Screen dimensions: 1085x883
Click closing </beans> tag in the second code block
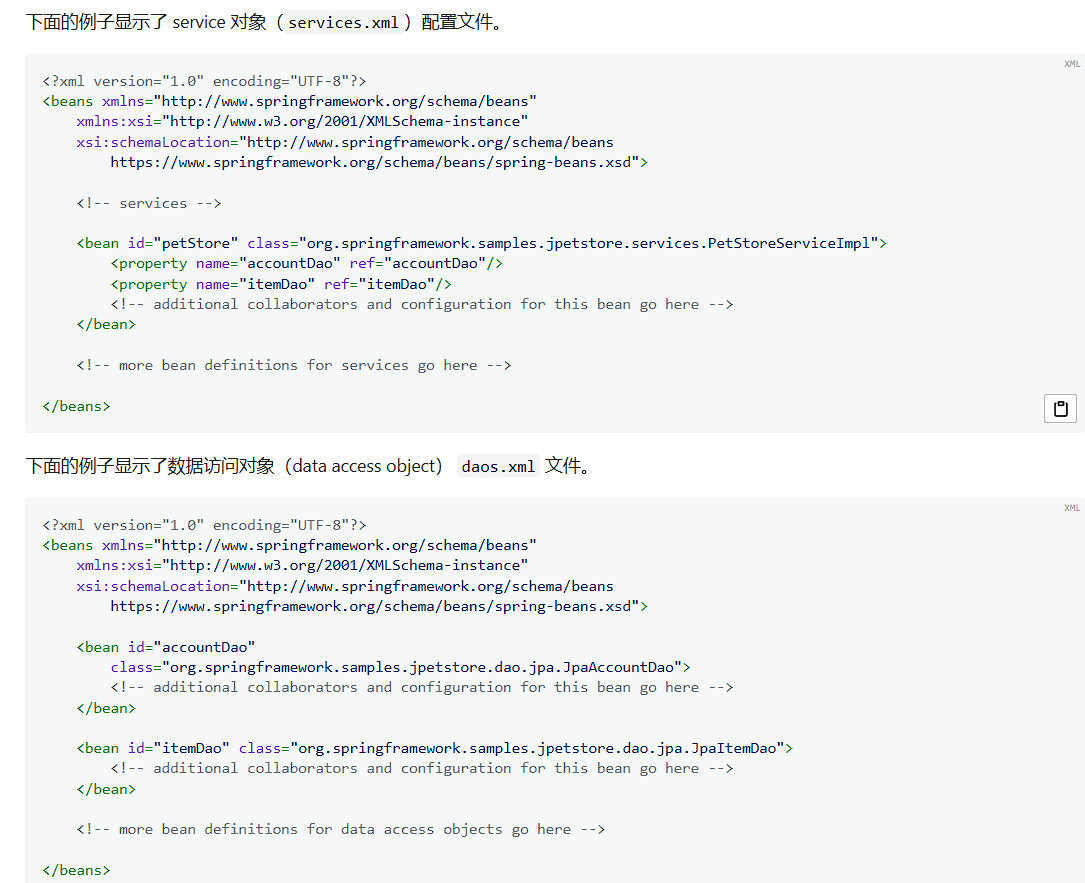(76, 870)
